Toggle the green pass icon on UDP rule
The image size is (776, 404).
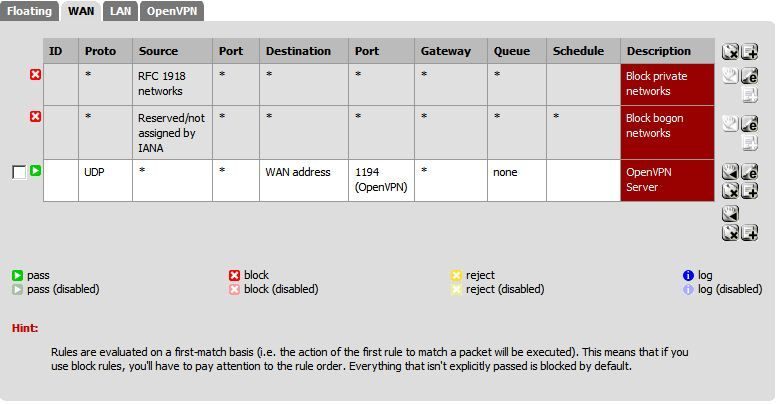pyautogui.click(x=35, y=171)
